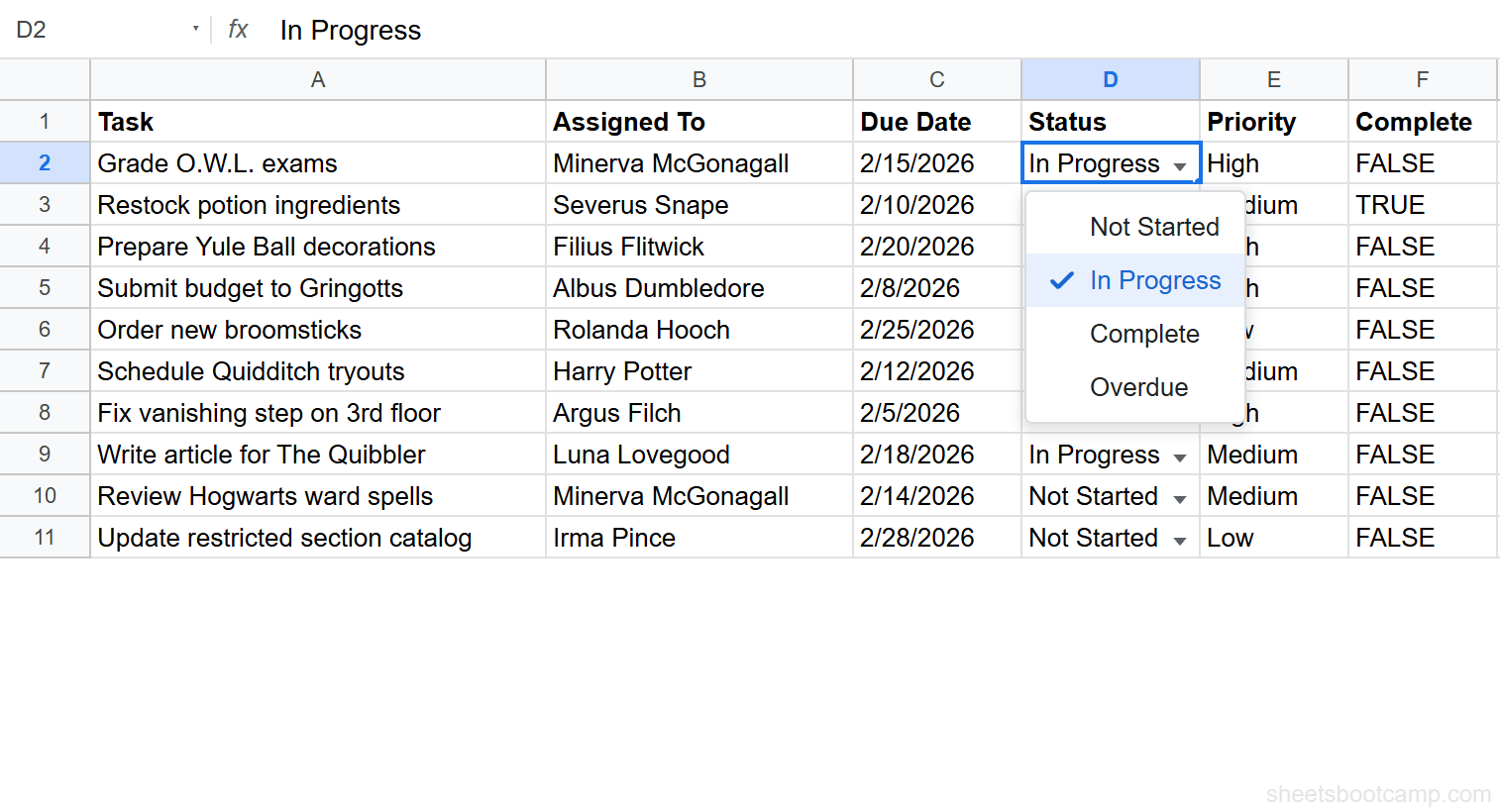Viewport: 1500px width, 812px height.
Task: Click the due date 2/5/2026 for Argus Filch
Action: (x=935, y=413)
